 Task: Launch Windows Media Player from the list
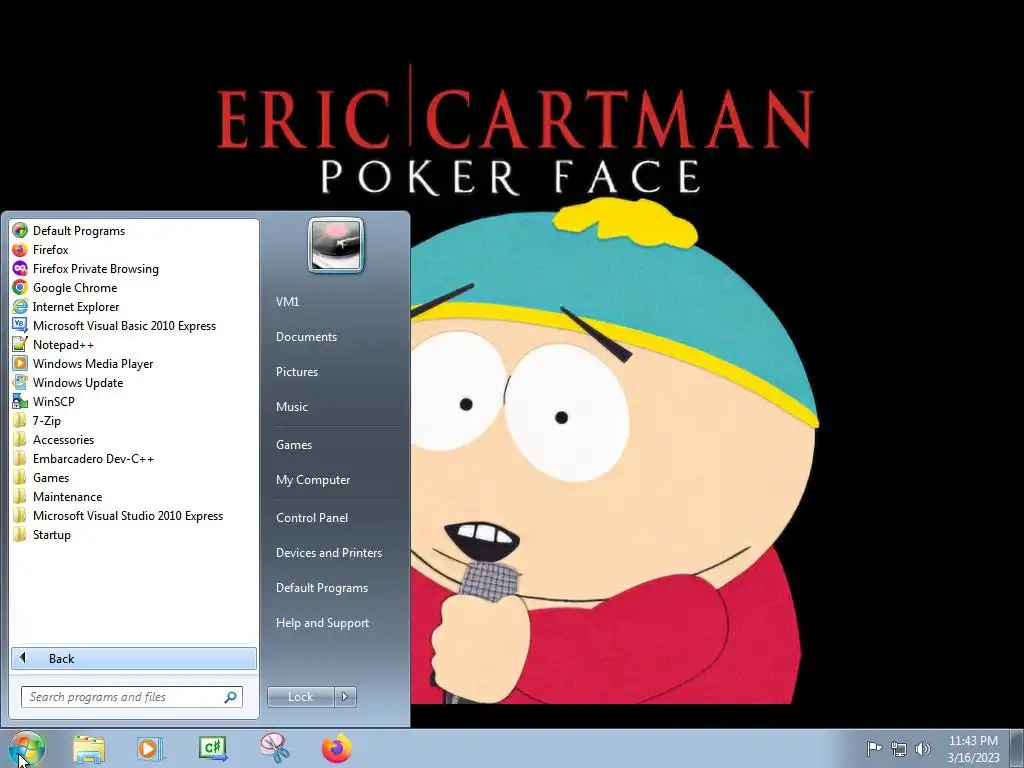tap(134, 363)
